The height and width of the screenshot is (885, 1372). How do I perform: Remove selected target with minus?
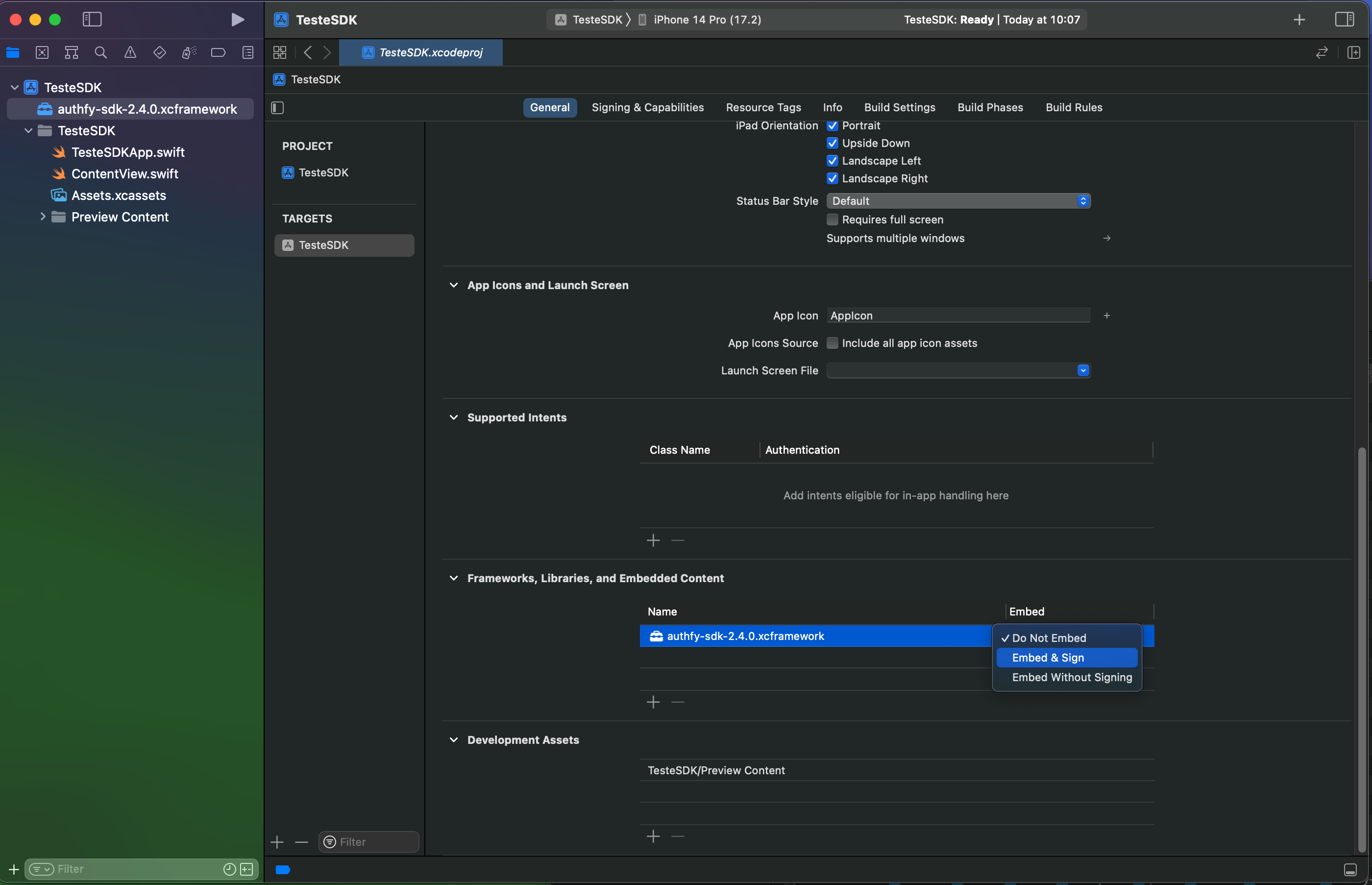[302, 842]
